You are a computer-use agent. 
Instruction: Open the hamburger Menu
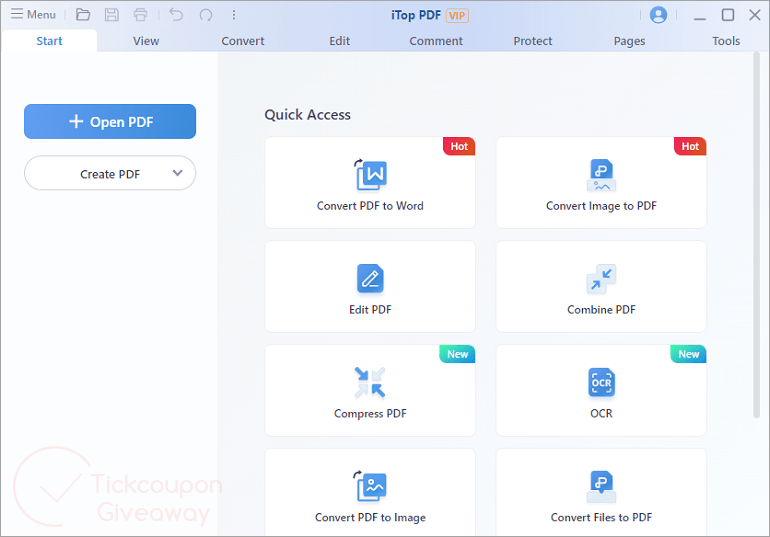point(33,14)
